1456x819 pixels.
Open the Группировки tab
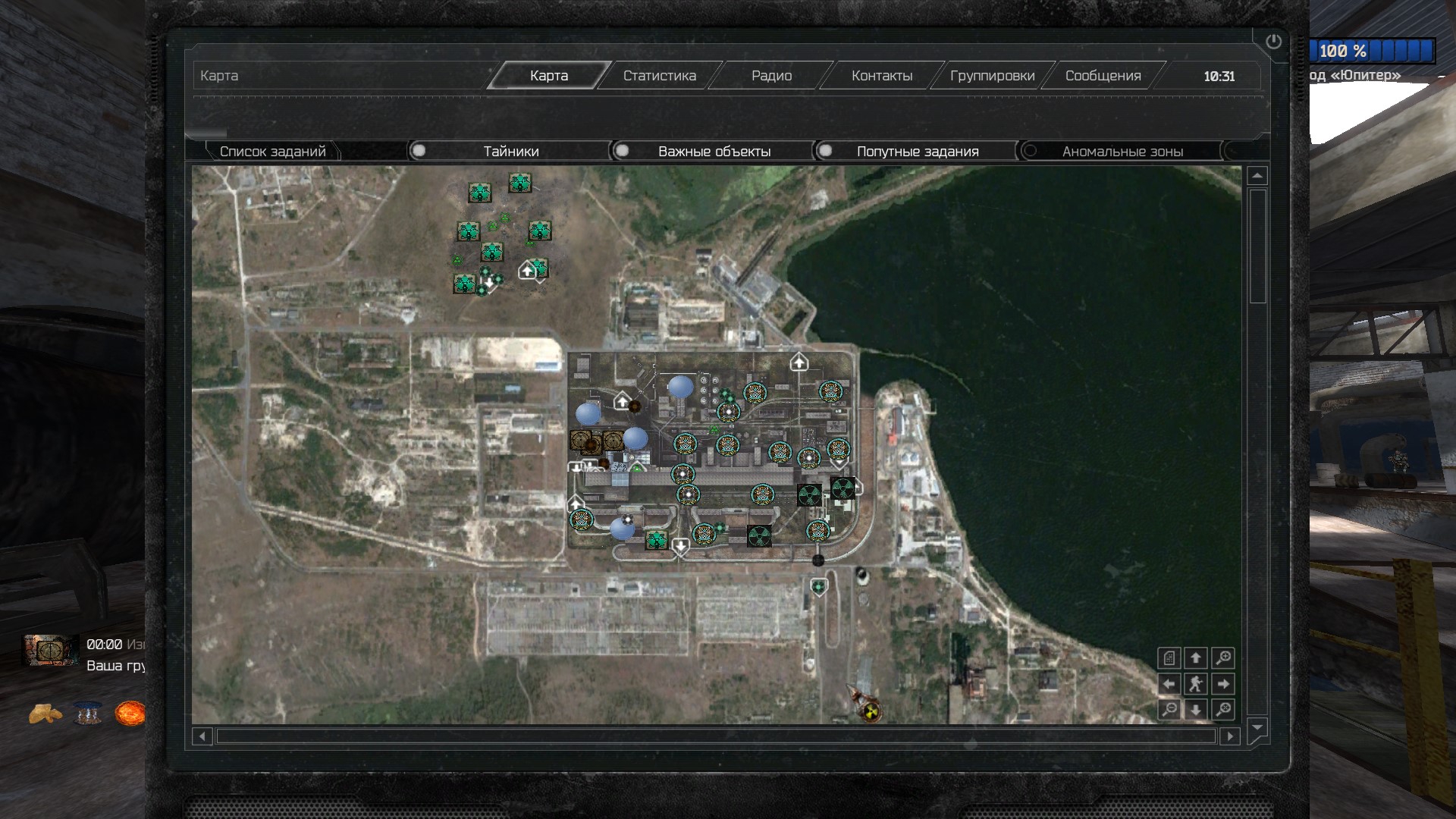[992, 76]
